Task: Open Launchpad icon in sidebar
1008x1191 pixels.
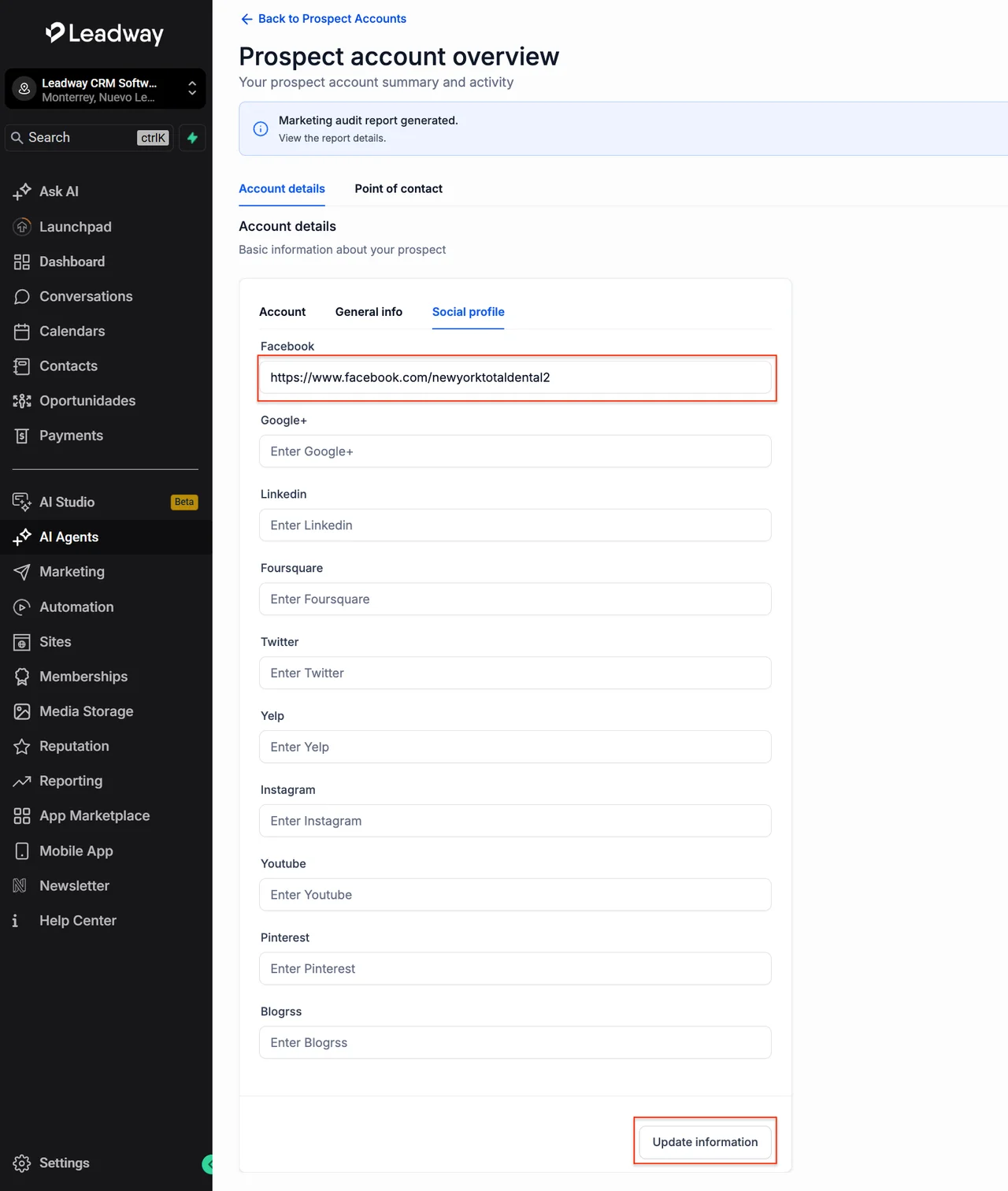Action: click(22, 227)
